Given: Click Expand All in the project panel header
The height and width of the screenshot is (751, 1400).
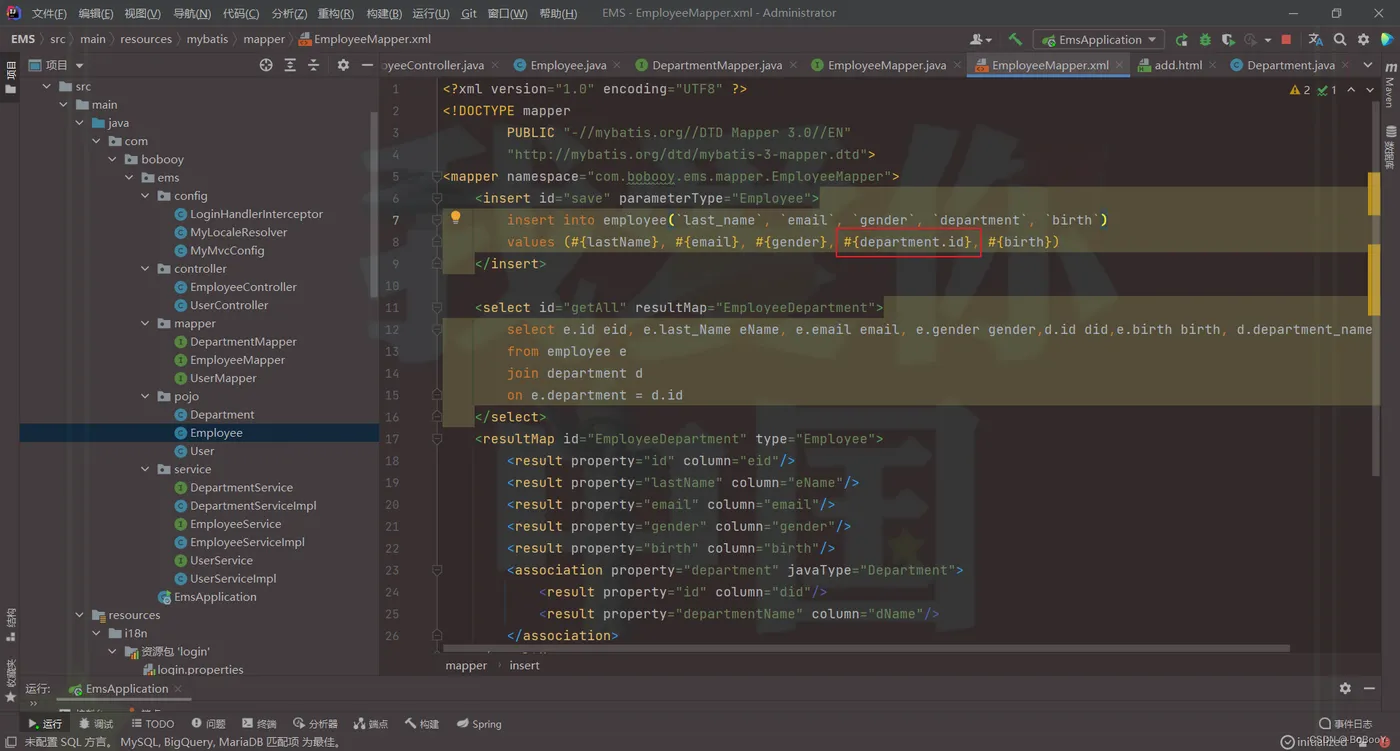Looking at the screenshot, I should 290,65.
